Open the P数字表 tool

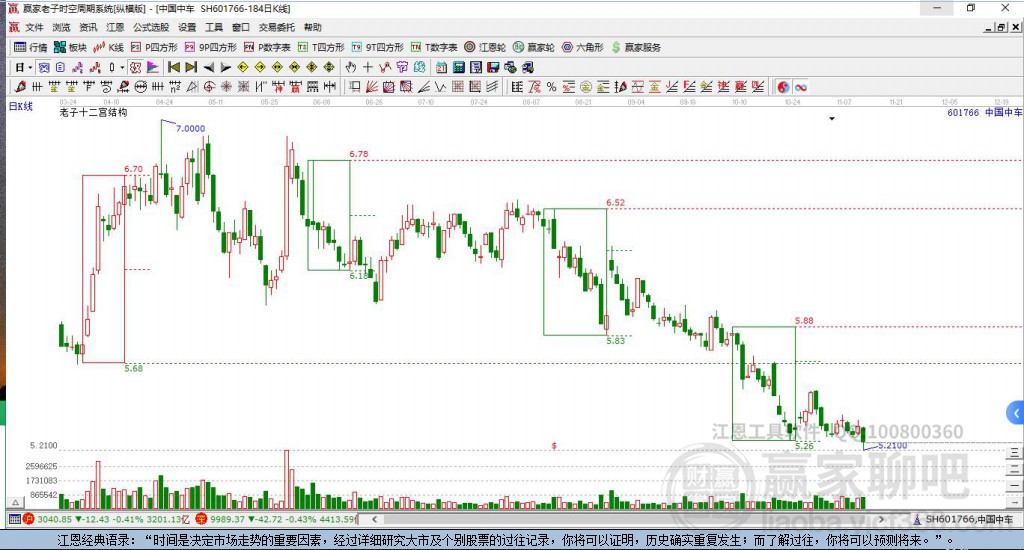coord(267,47)
